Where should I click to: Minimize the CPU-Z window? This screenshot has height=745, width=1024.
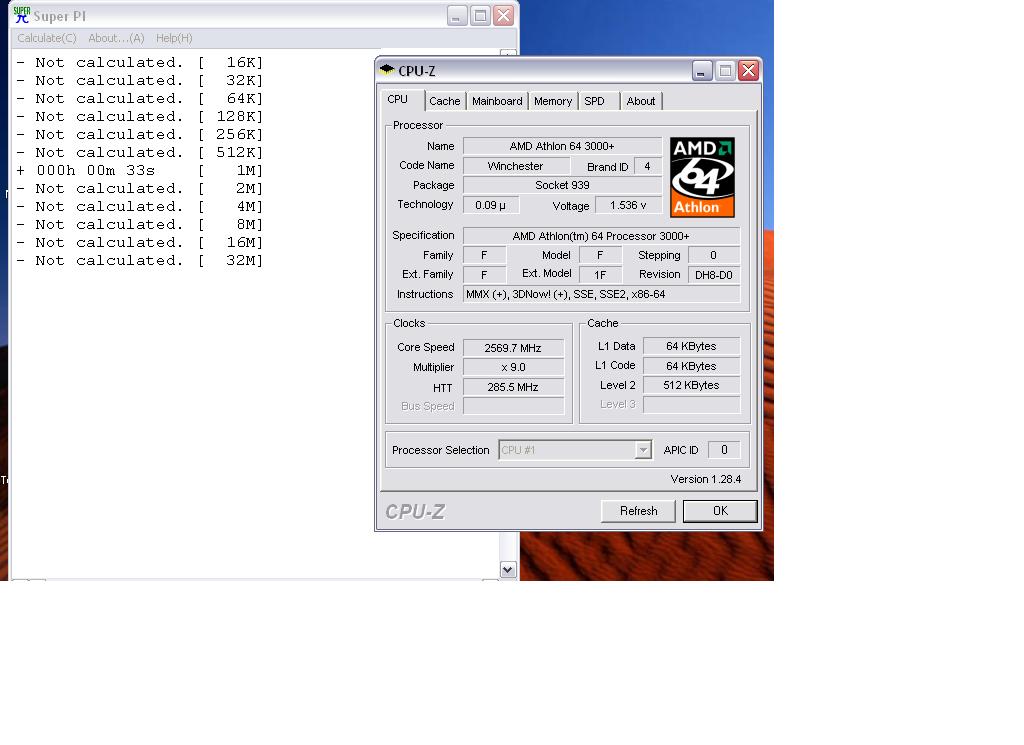701,71
